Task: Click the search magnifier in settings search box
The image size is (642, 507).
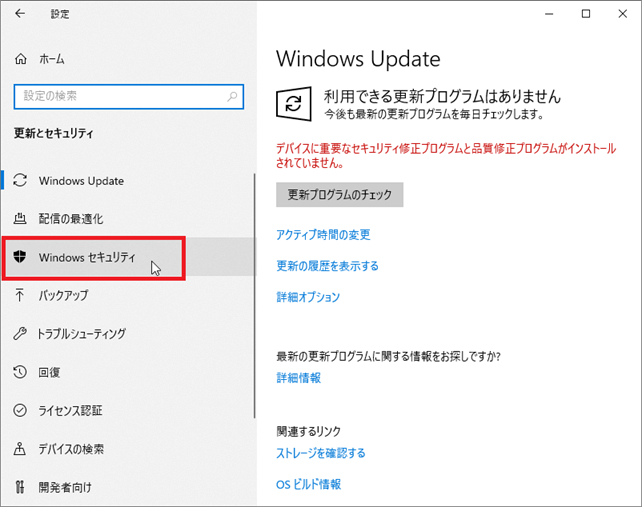Action: pos(231,96)
